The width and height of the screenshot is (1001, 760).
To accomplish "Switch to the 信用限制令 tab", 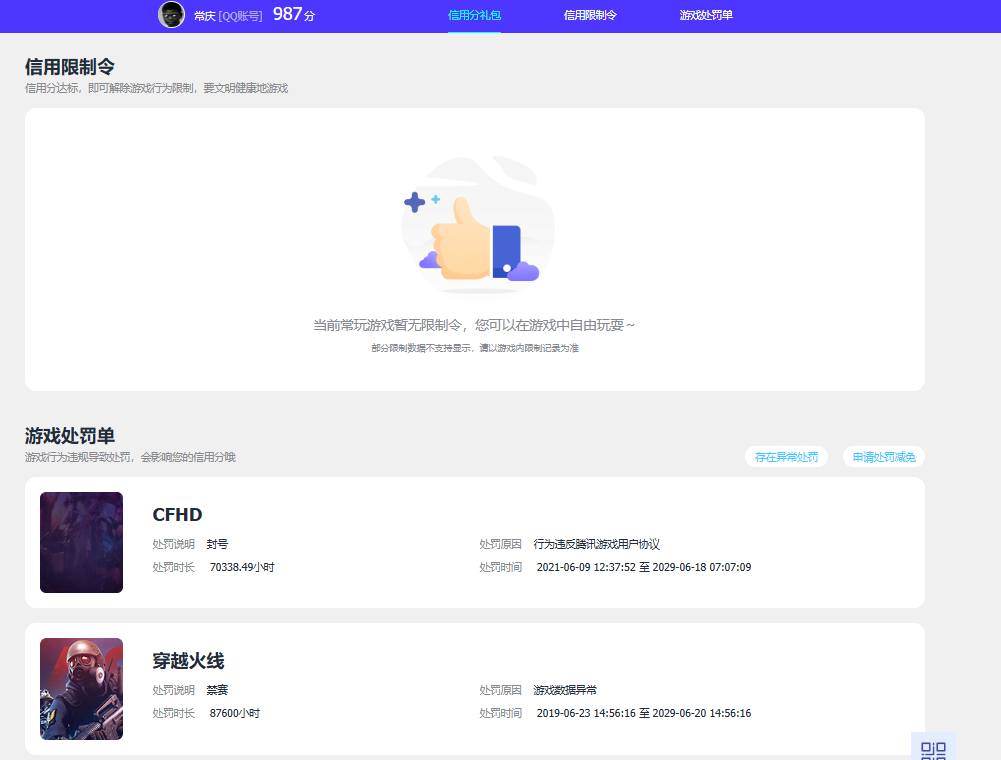I will click(x=588, y=17).
